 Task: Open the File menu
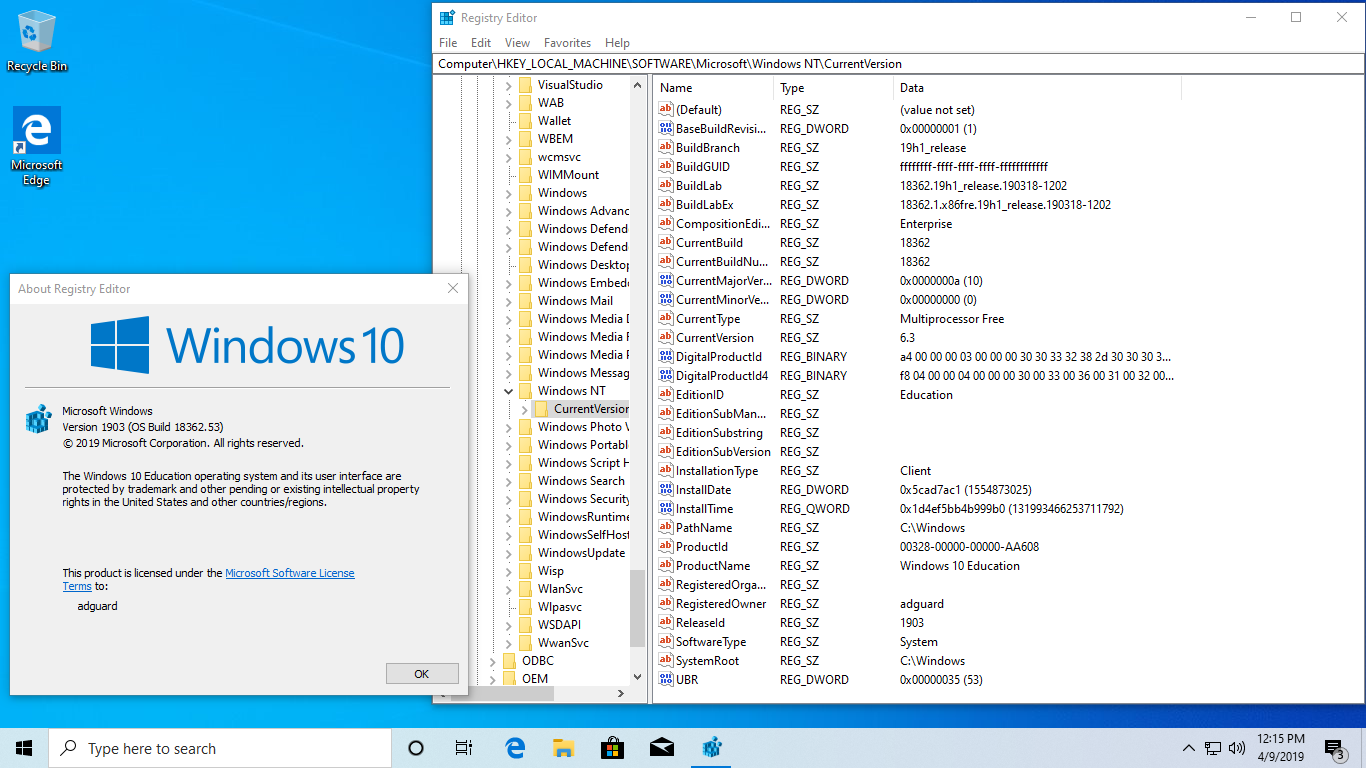click(x=448, y=43)
